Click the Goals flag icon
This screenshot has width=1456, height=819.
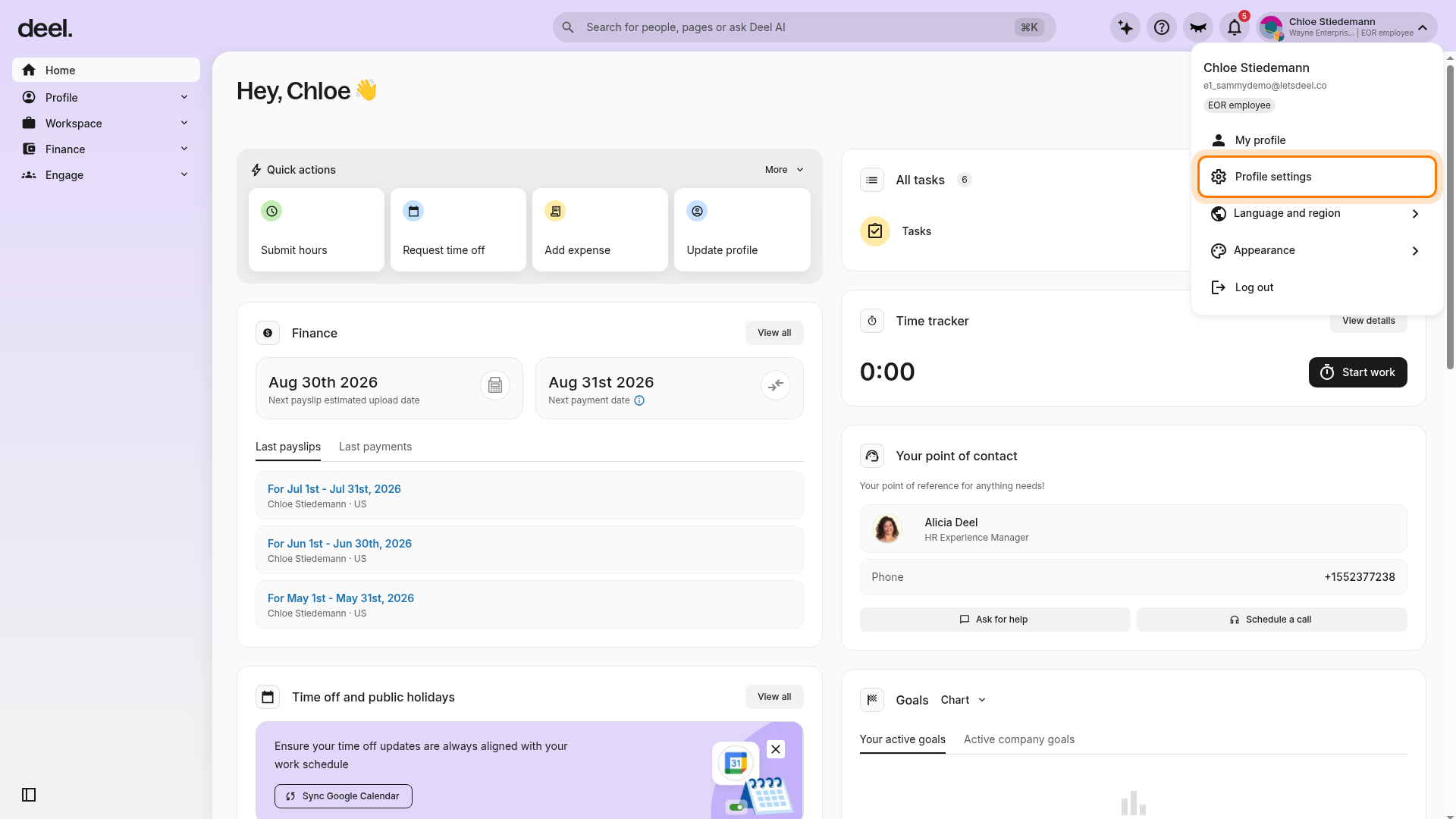coord(872,700)
